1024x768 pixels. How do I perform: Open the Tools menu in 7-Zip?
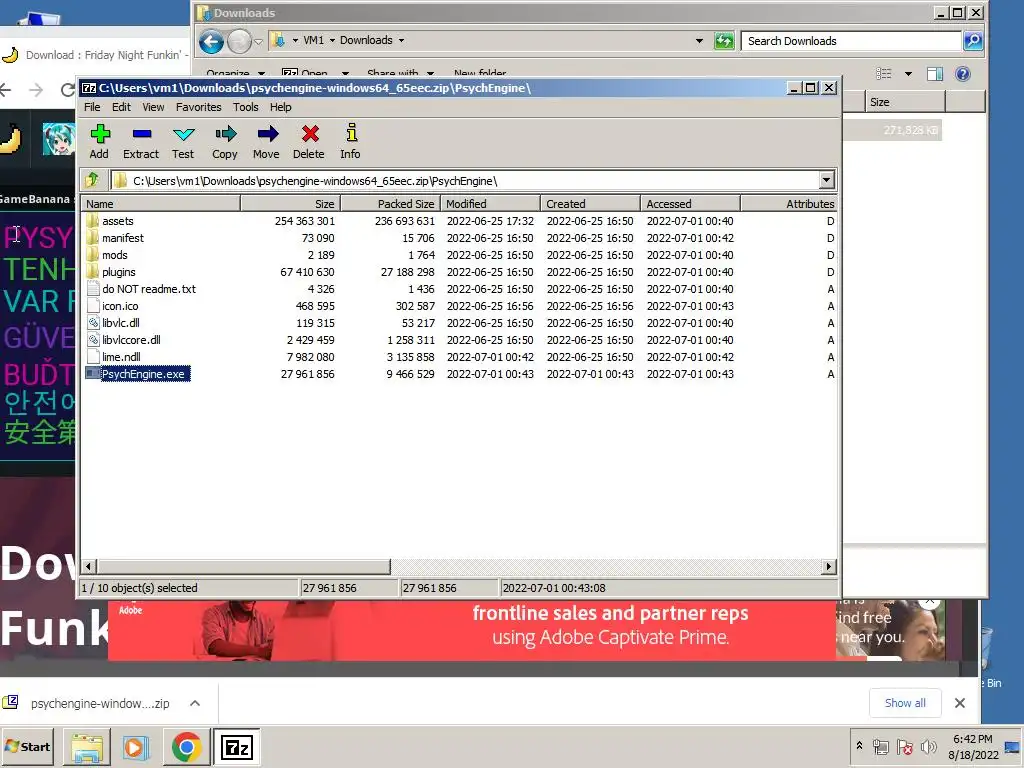coord(246,107)
